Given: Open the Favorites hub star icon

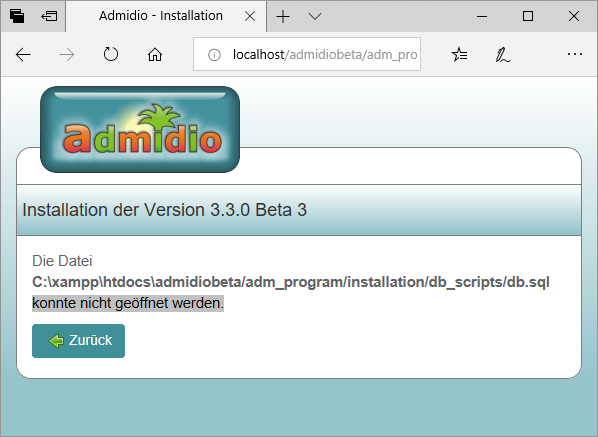Looking at the screenshot, I should click(x=459, y=55).
